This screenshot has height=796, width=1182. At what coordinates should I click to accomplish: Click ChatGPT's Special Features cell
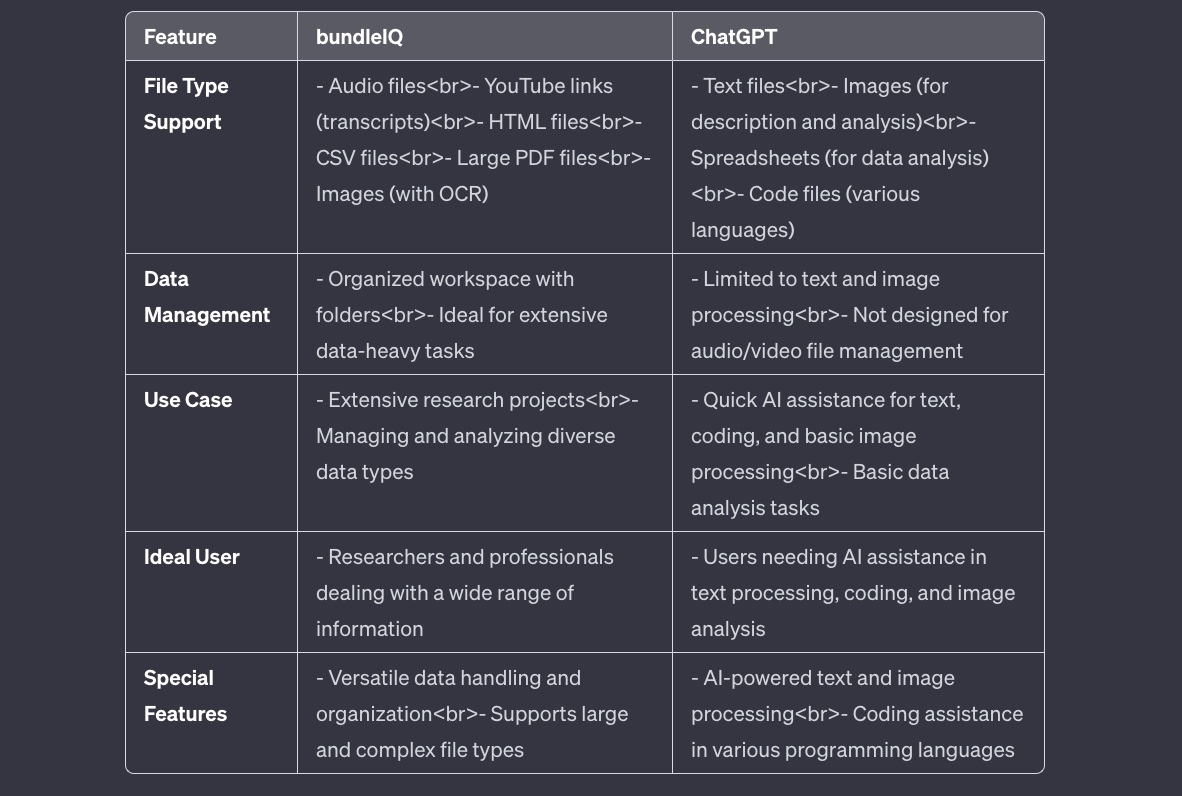(857, 714)
